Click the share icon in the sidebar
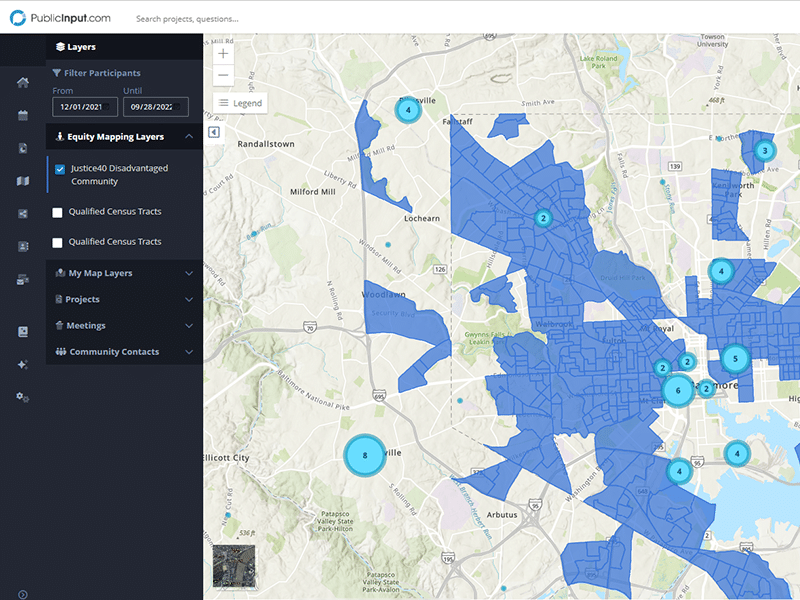 [22, 214]
